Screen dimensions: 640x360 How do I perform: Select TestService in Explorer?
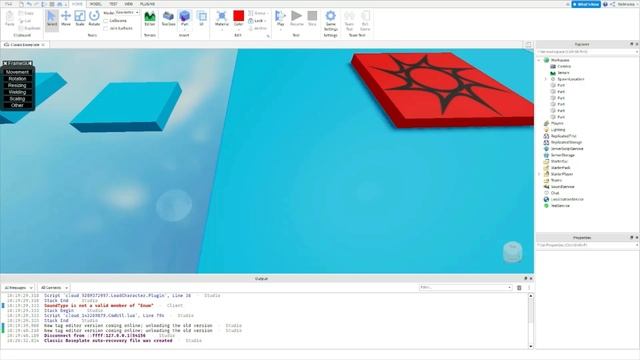point(560,206)
